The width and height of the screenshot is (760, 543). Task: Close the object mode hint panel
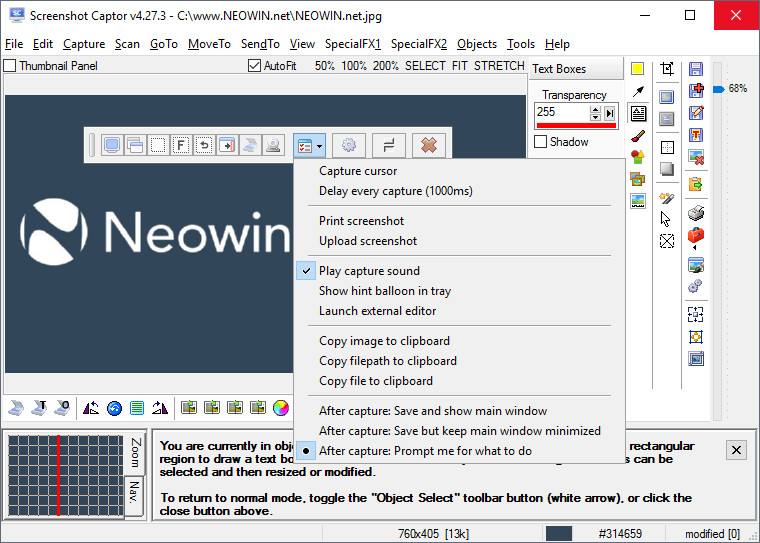click(736, 450)
